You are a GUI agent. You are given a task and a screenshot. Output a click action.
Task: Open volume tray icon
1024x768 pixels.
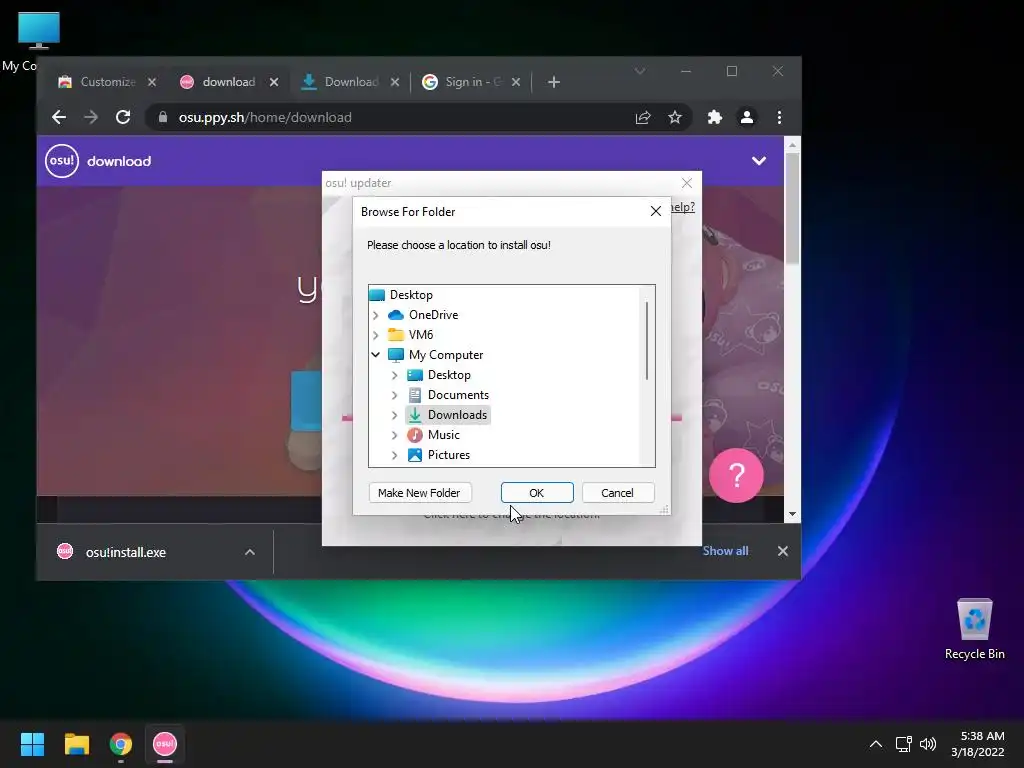coord(927,744)
